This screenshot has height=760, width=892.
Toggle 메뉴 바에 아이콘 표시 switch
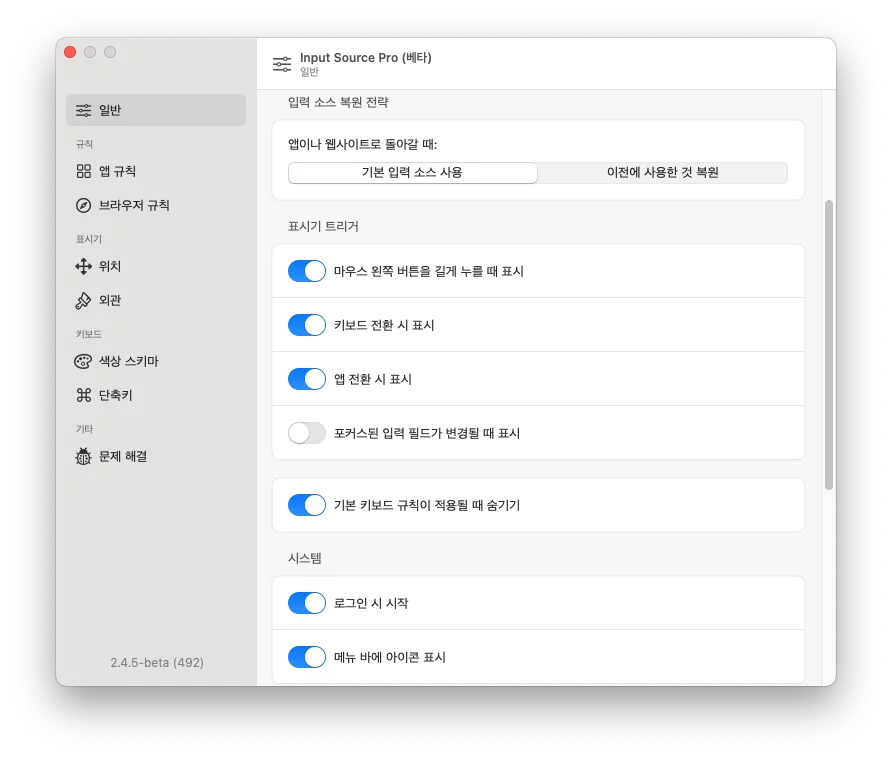tap(307, 657)
